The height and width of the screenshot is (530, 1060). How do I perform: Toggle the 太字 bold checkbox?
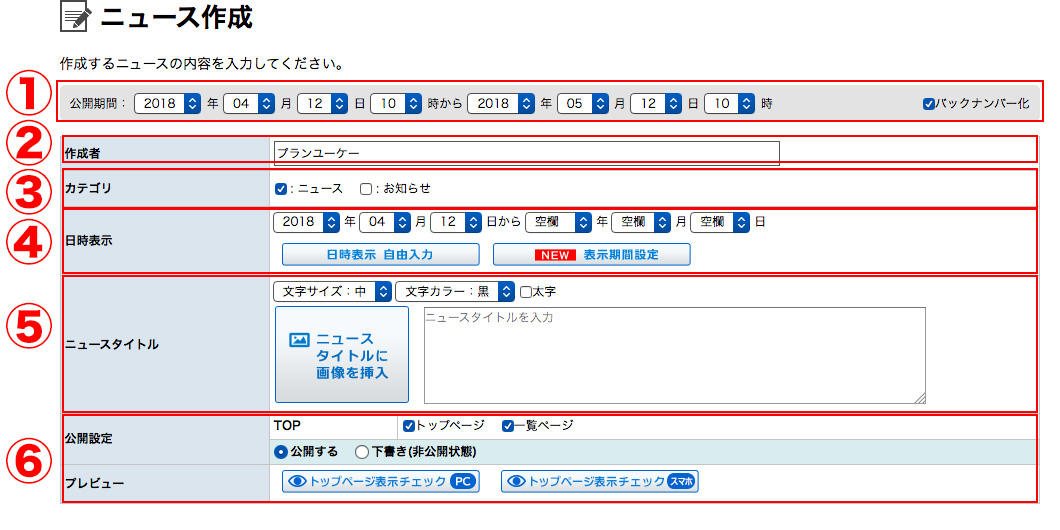pos(526,292)
